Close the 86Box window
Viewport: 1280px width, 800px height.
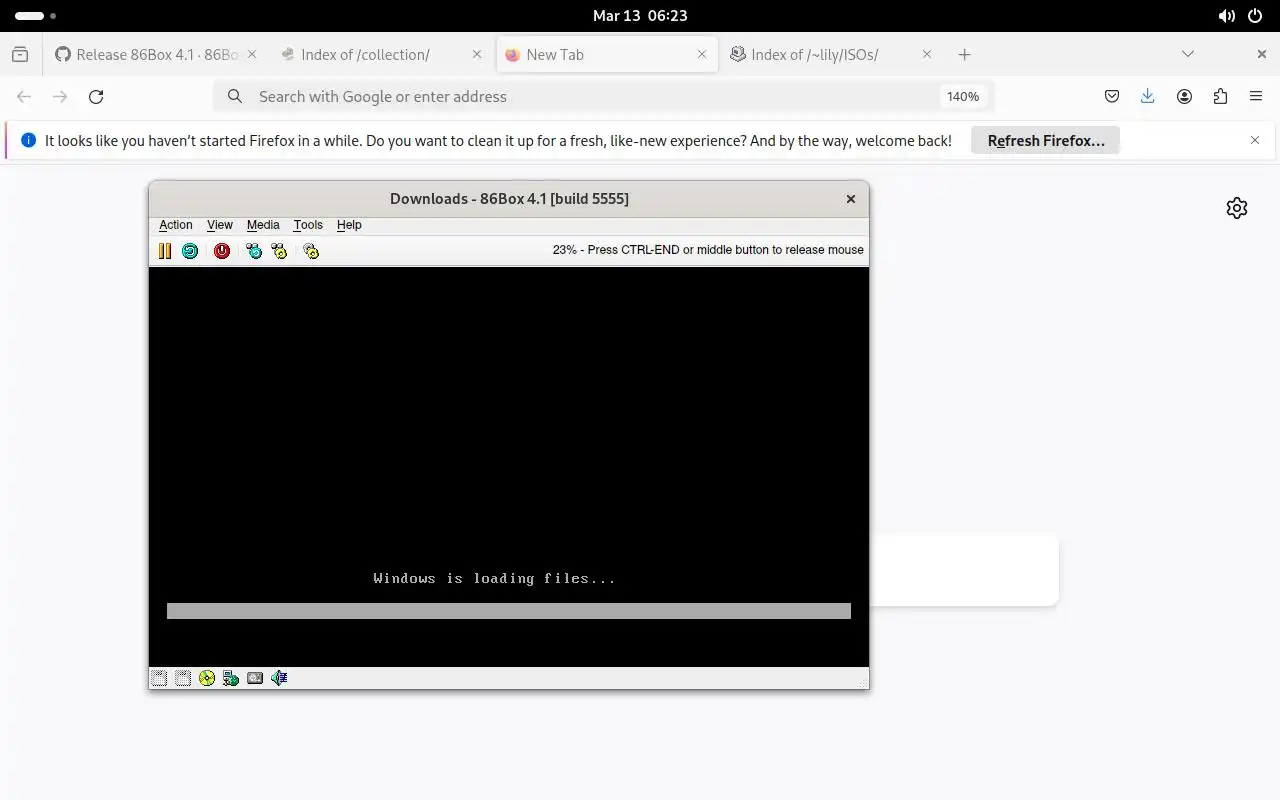tap(851, 199)
